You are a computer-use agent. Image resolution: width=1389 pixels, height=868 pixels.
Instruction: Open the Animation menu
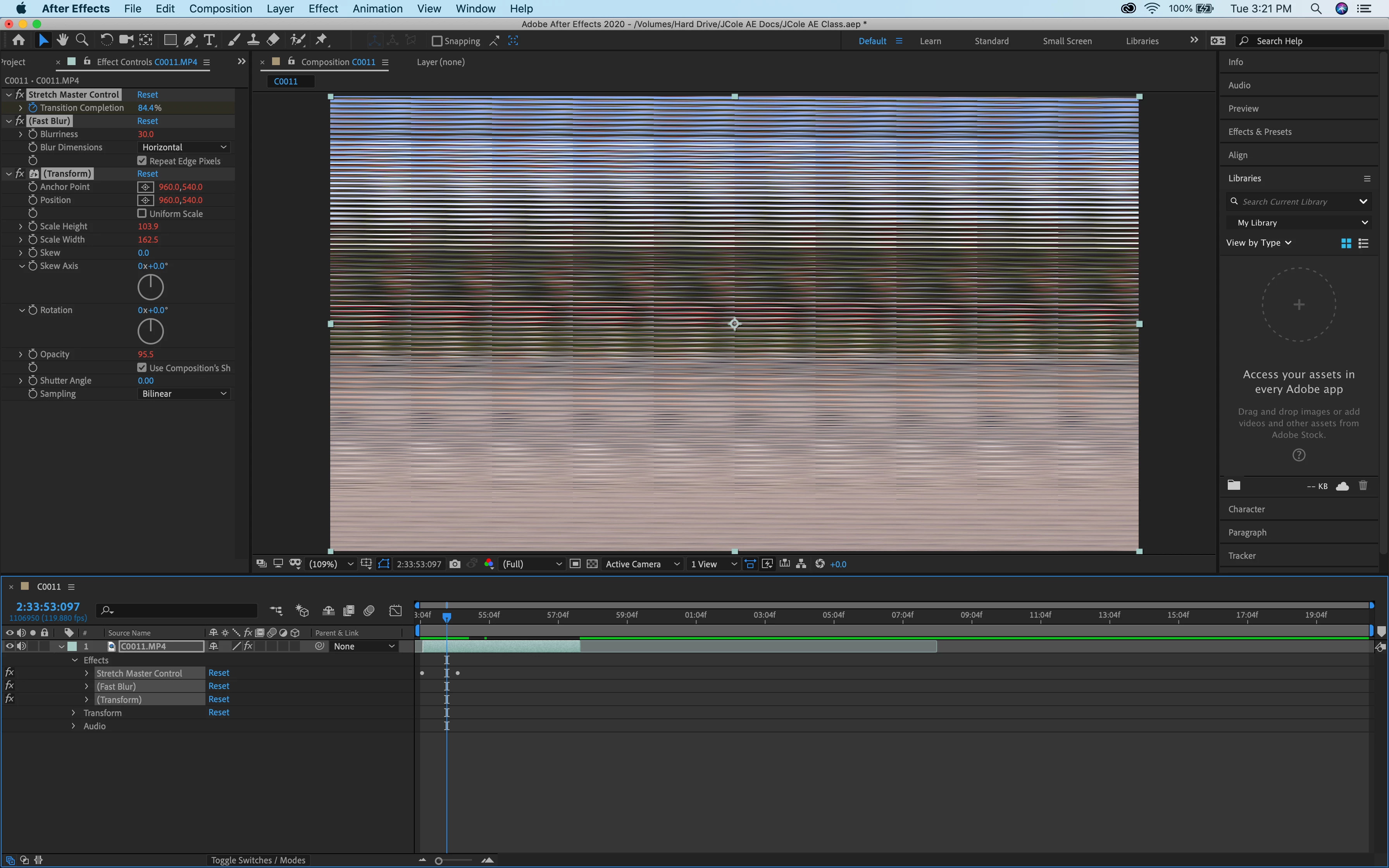[x=377, y=9]
